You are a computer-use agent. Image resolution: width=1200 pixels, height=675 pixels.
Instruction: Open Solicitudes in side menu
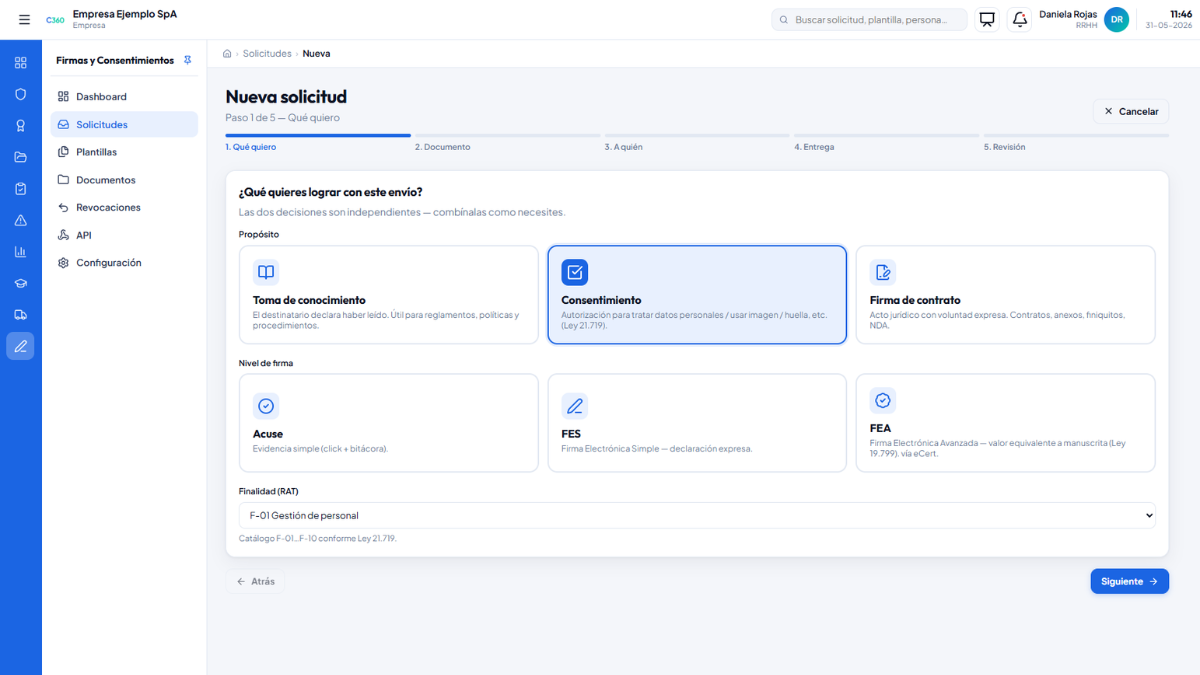click(124, 124)
